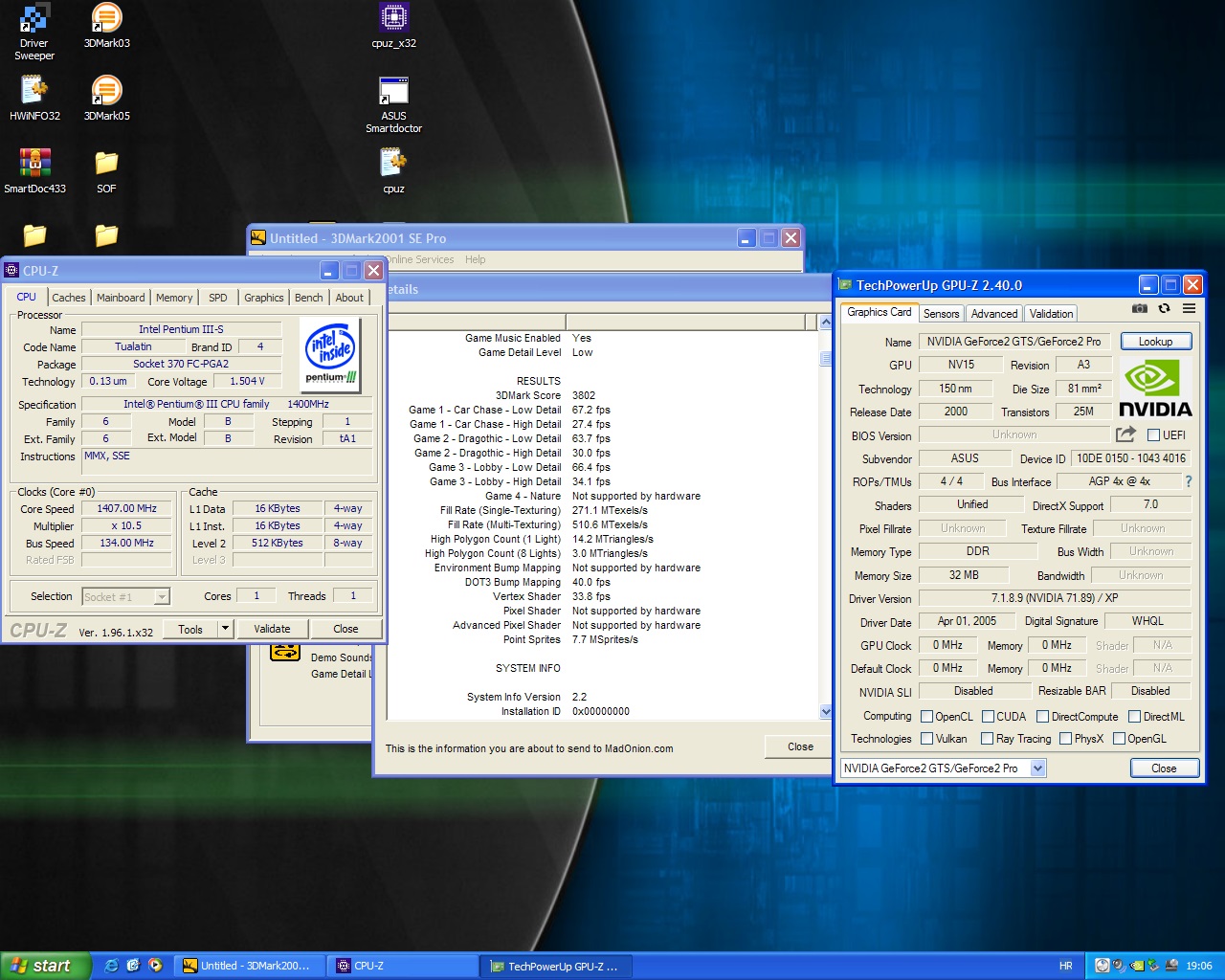
Task: Toggle the PhysX checkbox
Action: 1065,738
